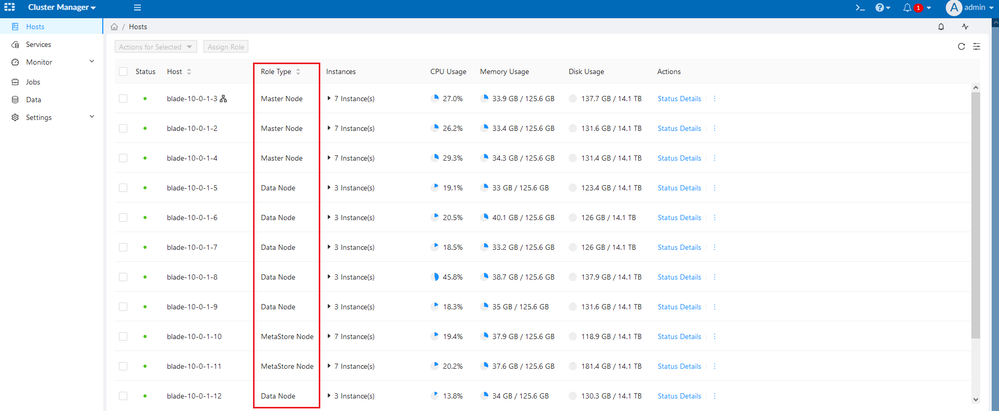Click the Hosts breadcrumb text
The width and height of the screenshot is (999, 411).
[x=138, y=27]
